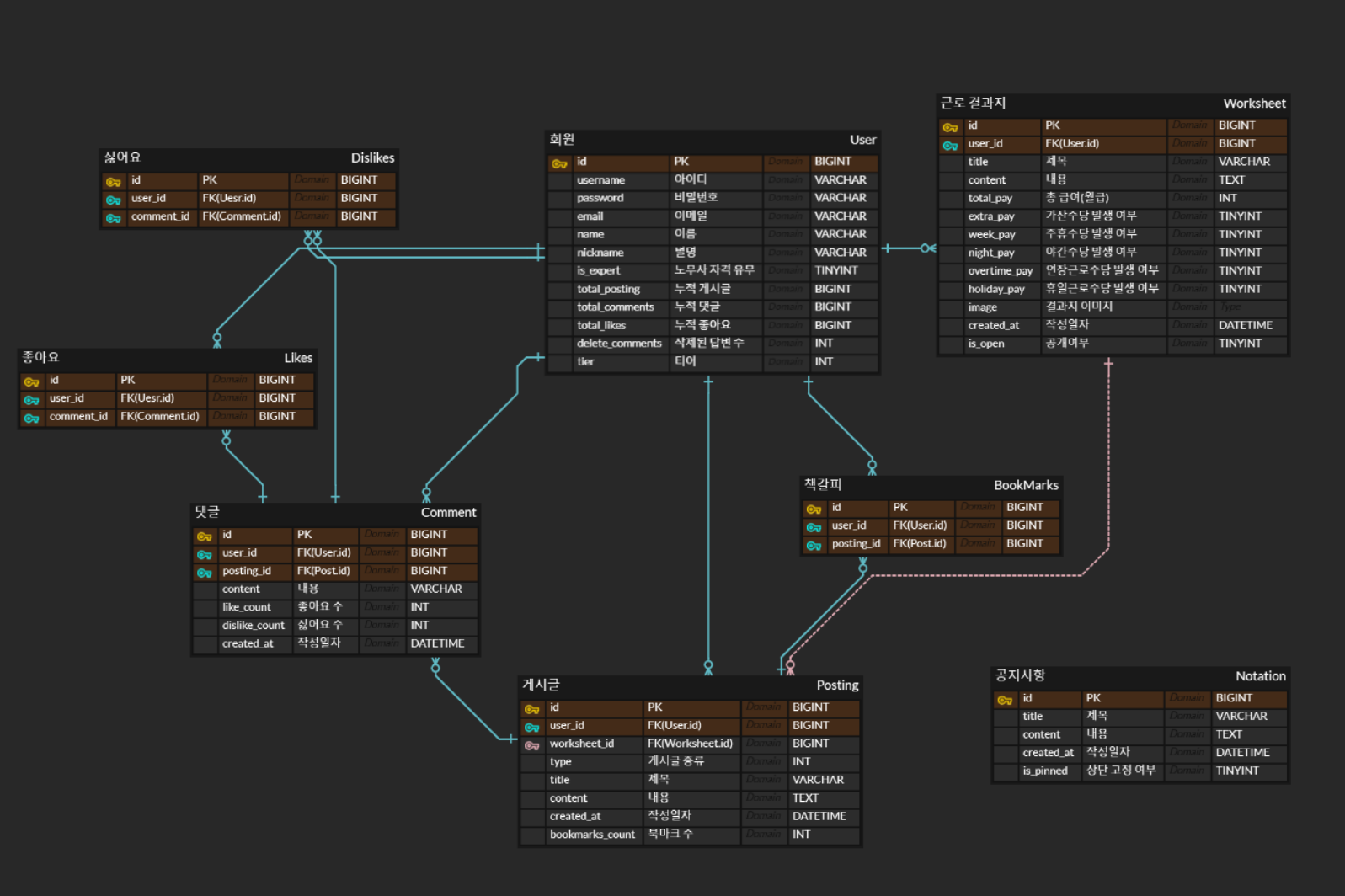Image resolution: width=1345 pixels, height=896 pixels.
Task: Click FK(Worksheet.id) cell in Posting table
Action: [x=690, y=744]
